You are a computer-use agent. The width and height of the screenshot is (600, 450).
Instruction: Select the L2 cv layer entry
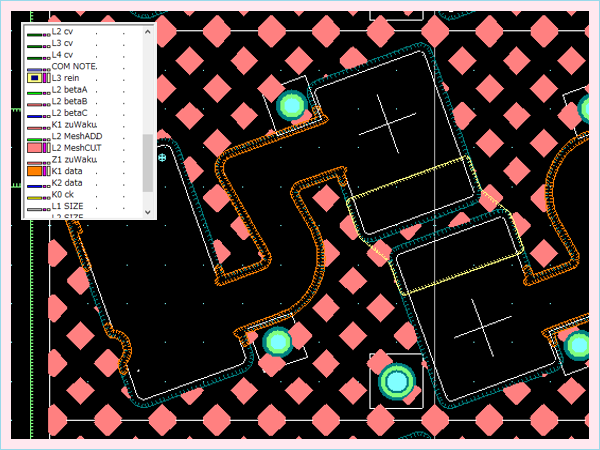[x=63, y=31]
